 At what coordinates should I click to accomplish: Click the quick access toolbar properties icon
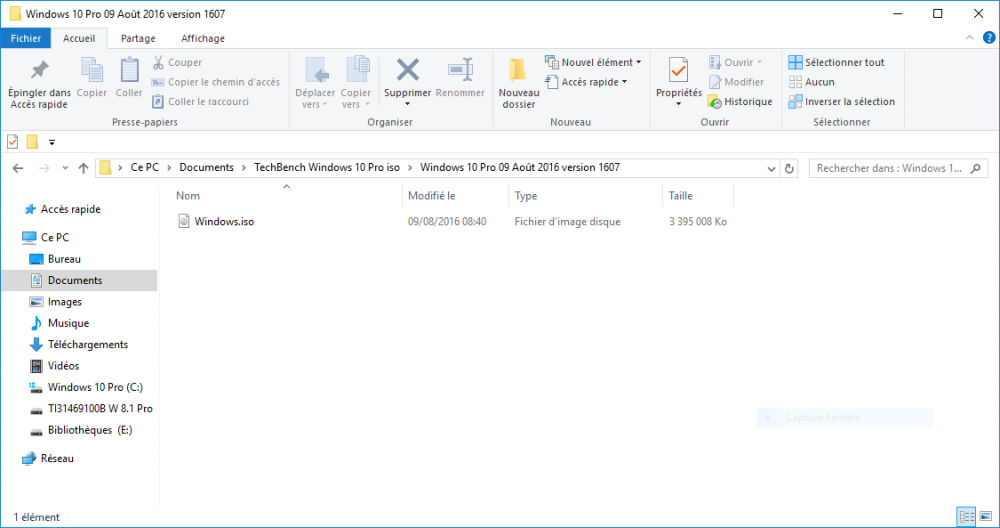(13, 142)
